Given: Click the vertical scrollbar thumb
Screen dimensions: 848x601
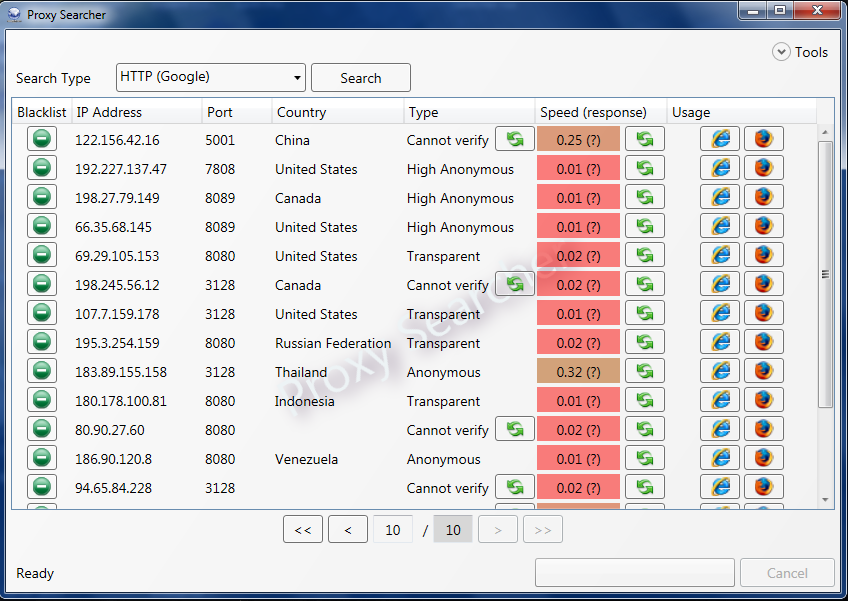Looking at the screenshot, I should click(825, 274).
